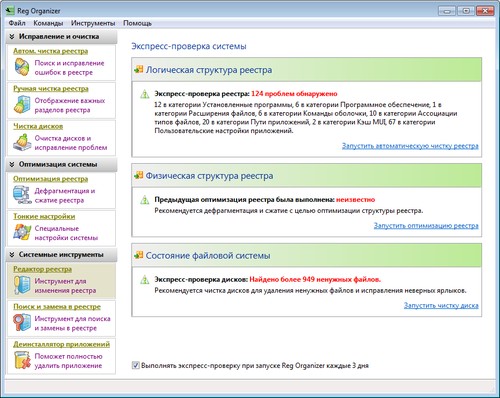Click the manual registry cleaning broom icon
The height and width of the screenshot is (398, 500).
[x=22, y=104]
